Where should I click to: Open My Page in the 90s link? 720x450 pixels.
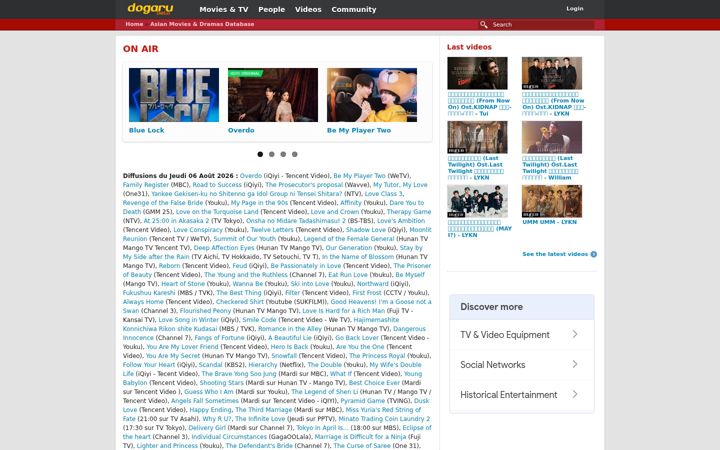(259, 202)
